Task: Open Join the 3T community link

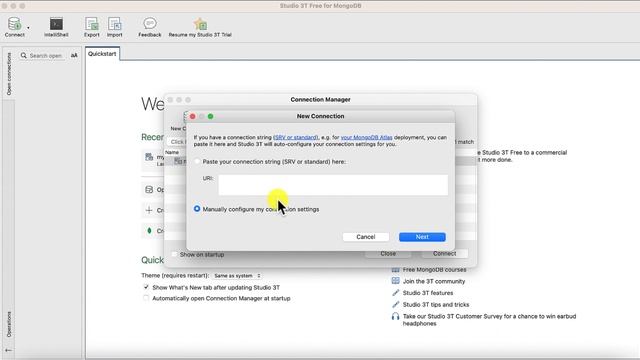Action: tap(434, 281)
